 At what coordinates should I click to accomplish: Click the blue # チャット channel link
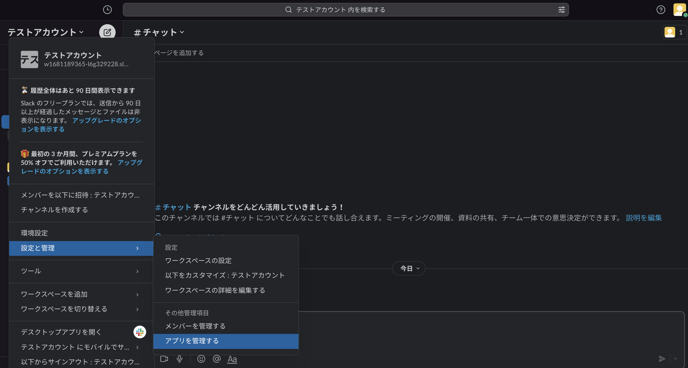pos(173,207)
